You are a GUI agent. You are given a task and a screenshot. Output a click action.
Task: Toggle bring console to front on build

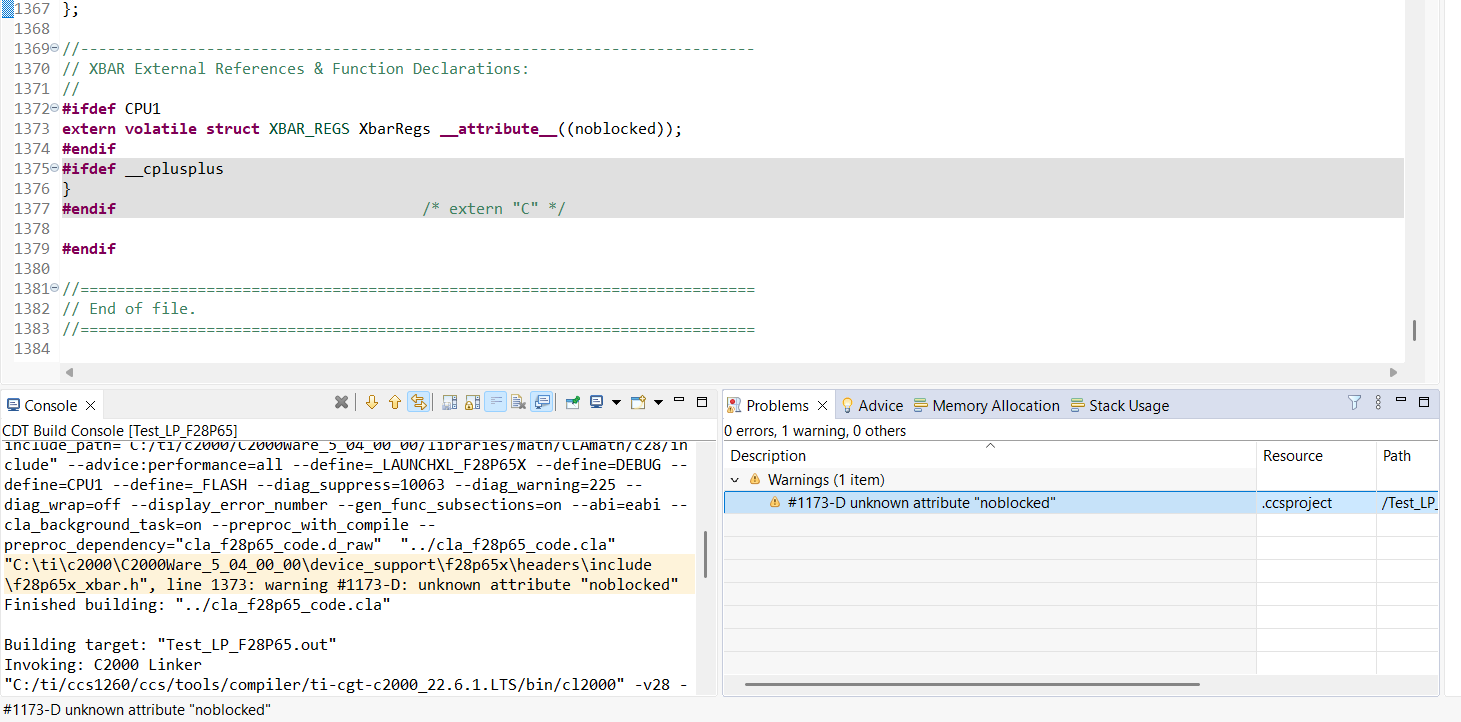point(541,402)
